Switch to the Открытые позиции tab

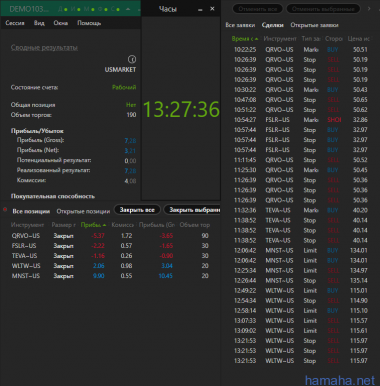pyautogui.click(x=83, y=211)
